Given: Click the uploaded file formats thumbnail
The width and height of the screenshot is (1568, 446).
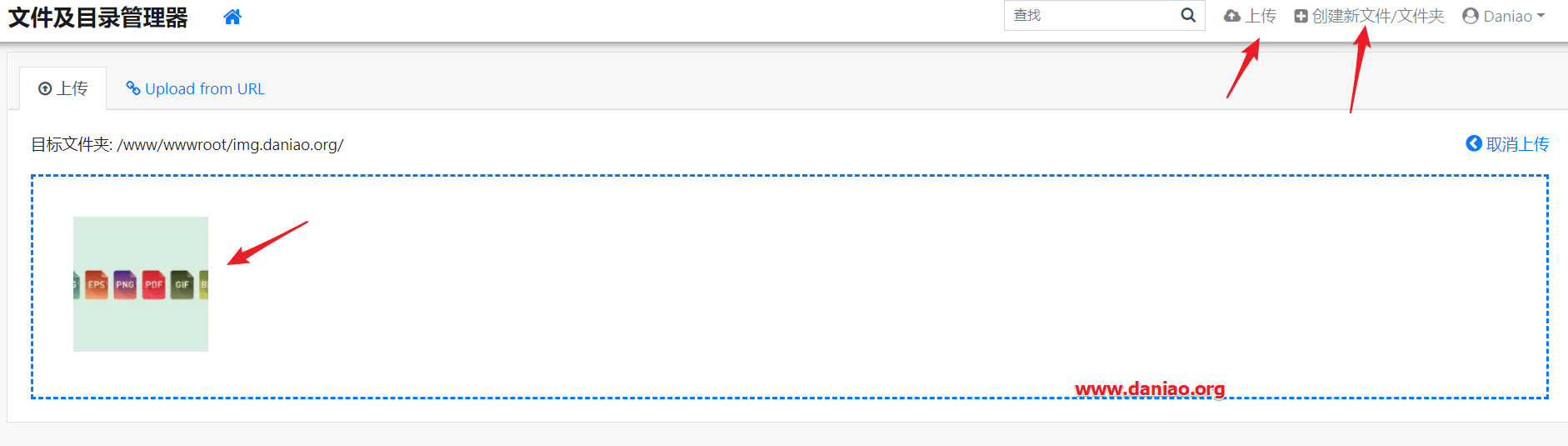Looking at the screenshot, I should coord(141,284).
